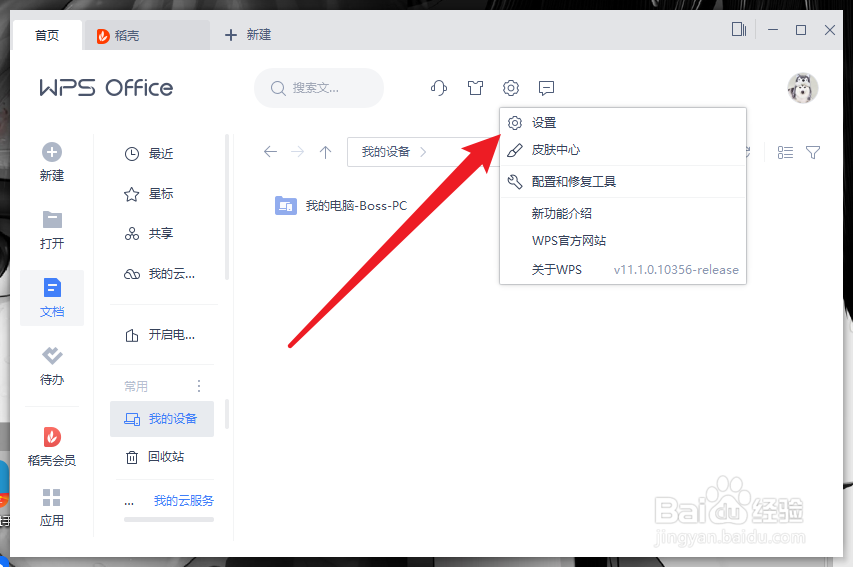This screenshot has height=567, width=853.
Task: Select 新功能介绍 menu item
Action: [x=623, y=213]
